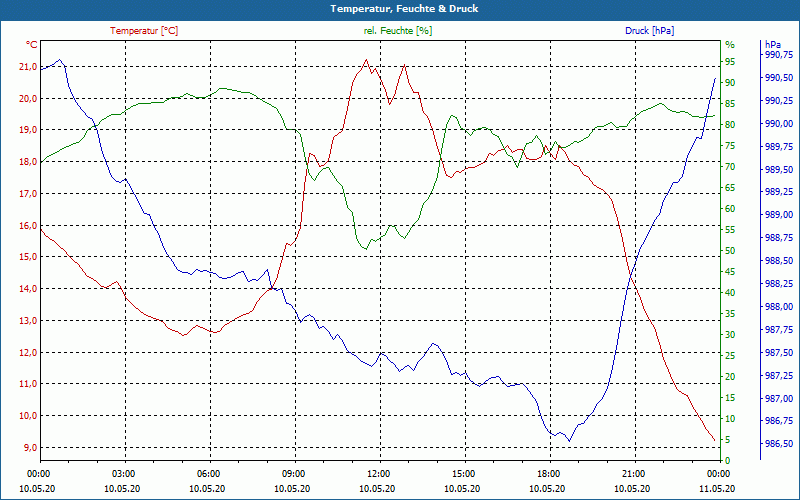Image resolution: width=800 pixels, height=500 pixels.
Task: Click pressure axis tick "986,75"
Action: 780,421
